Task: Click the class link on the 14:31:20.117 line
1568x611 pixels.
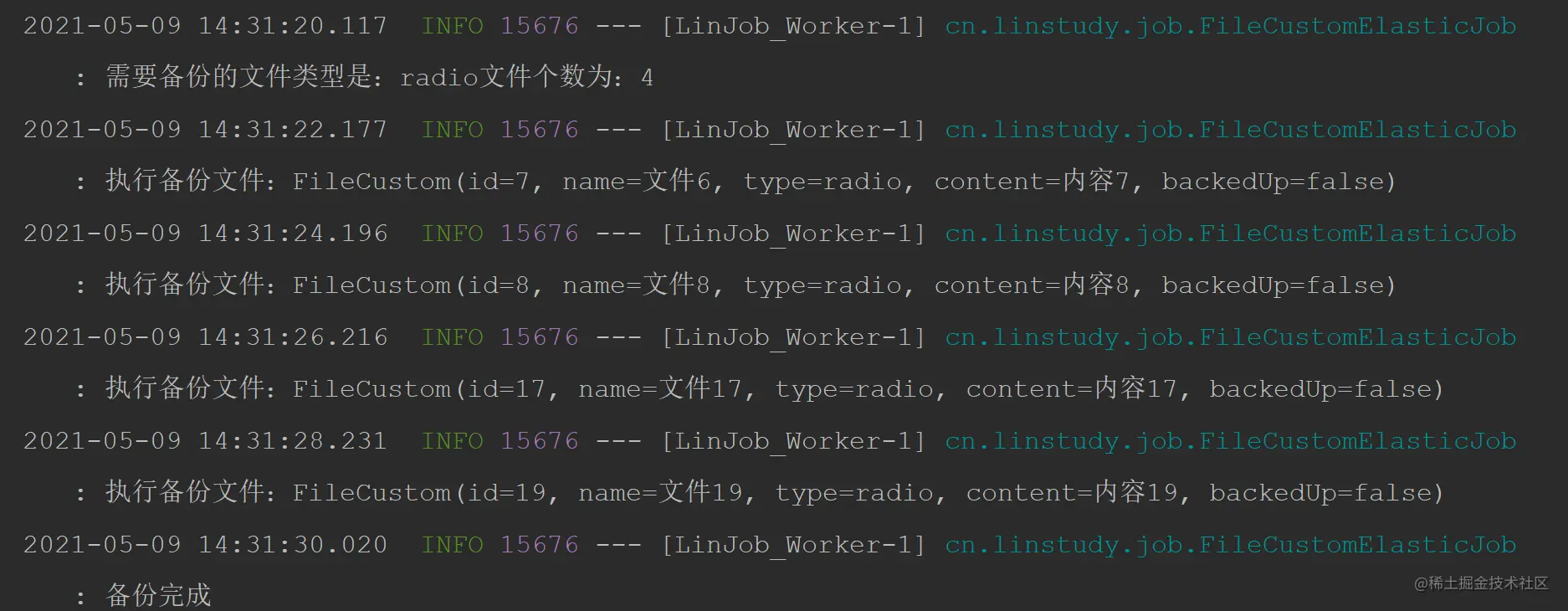Action: click(x=1230, y=27)
